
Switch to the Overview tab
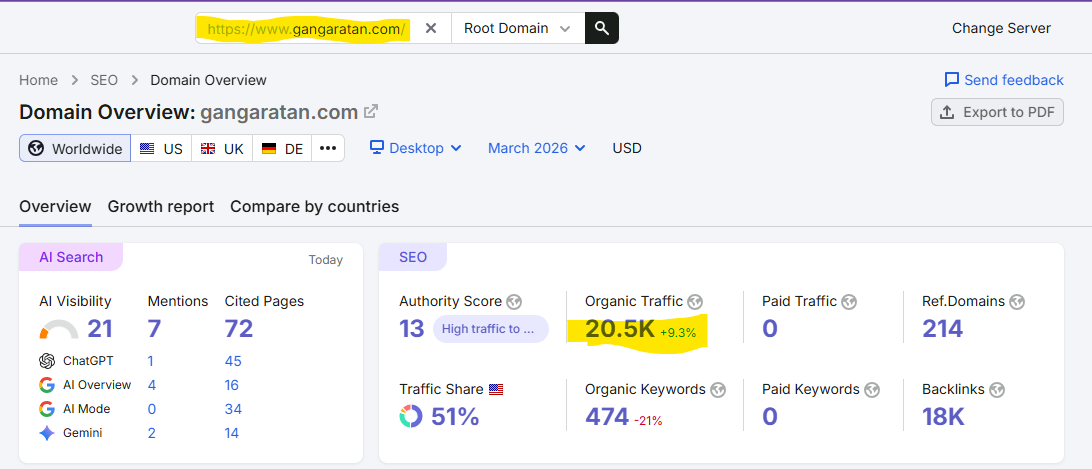coord(55,207)
